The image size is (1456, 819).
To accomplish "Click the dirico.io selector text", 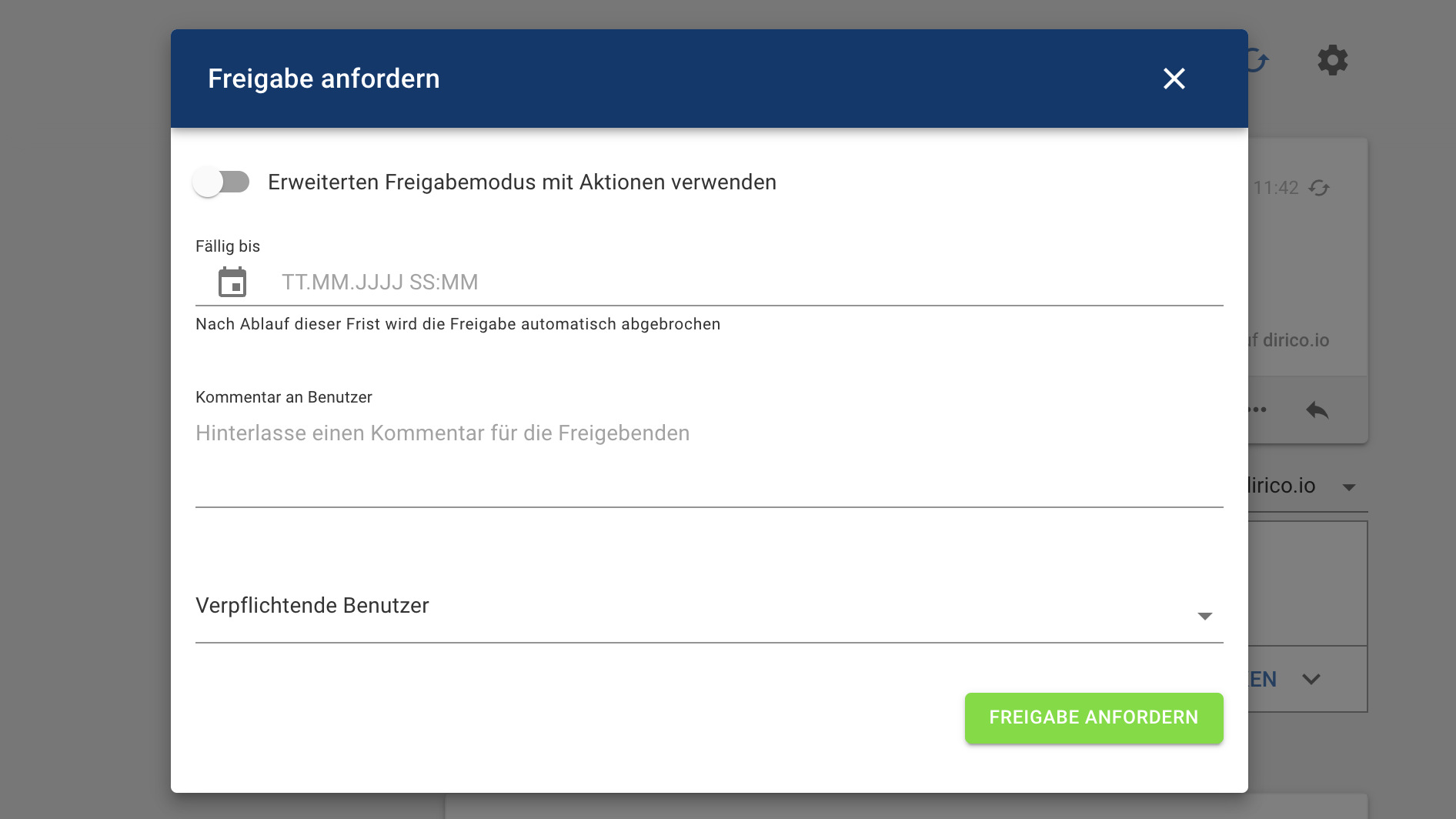I will coord(1282,486).
